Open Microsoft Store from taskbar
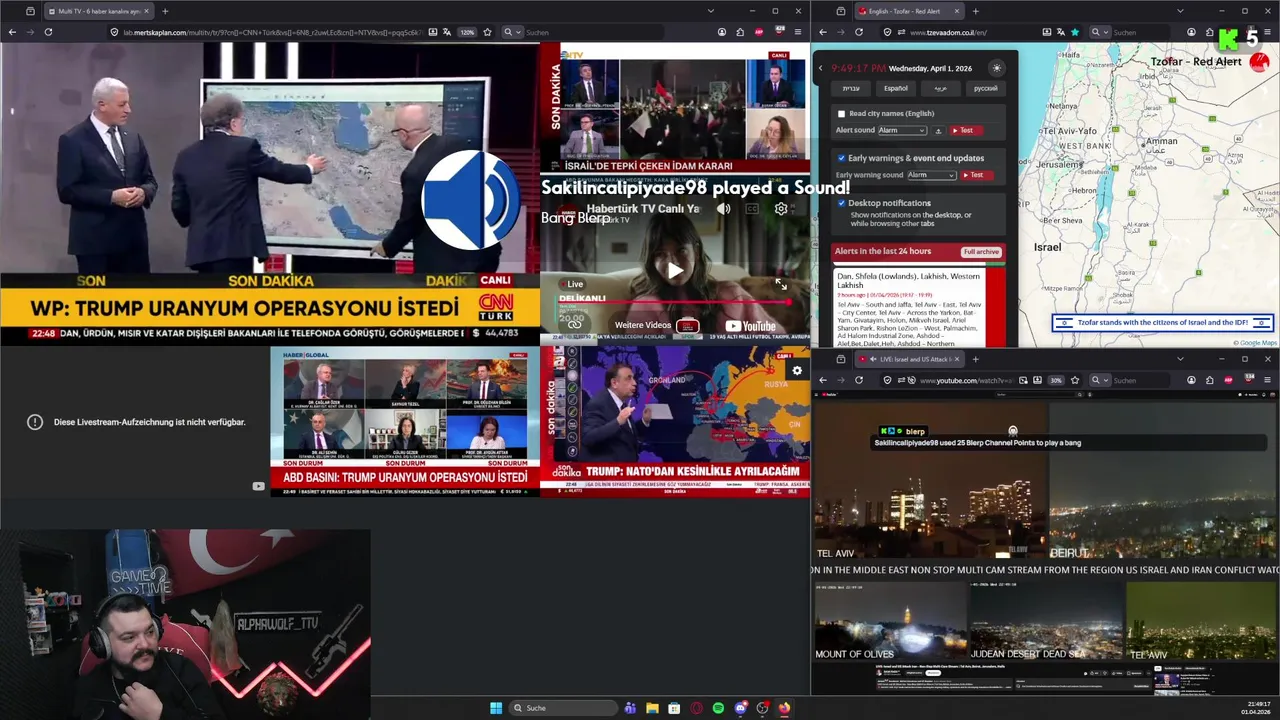 [x=674, y=708]
